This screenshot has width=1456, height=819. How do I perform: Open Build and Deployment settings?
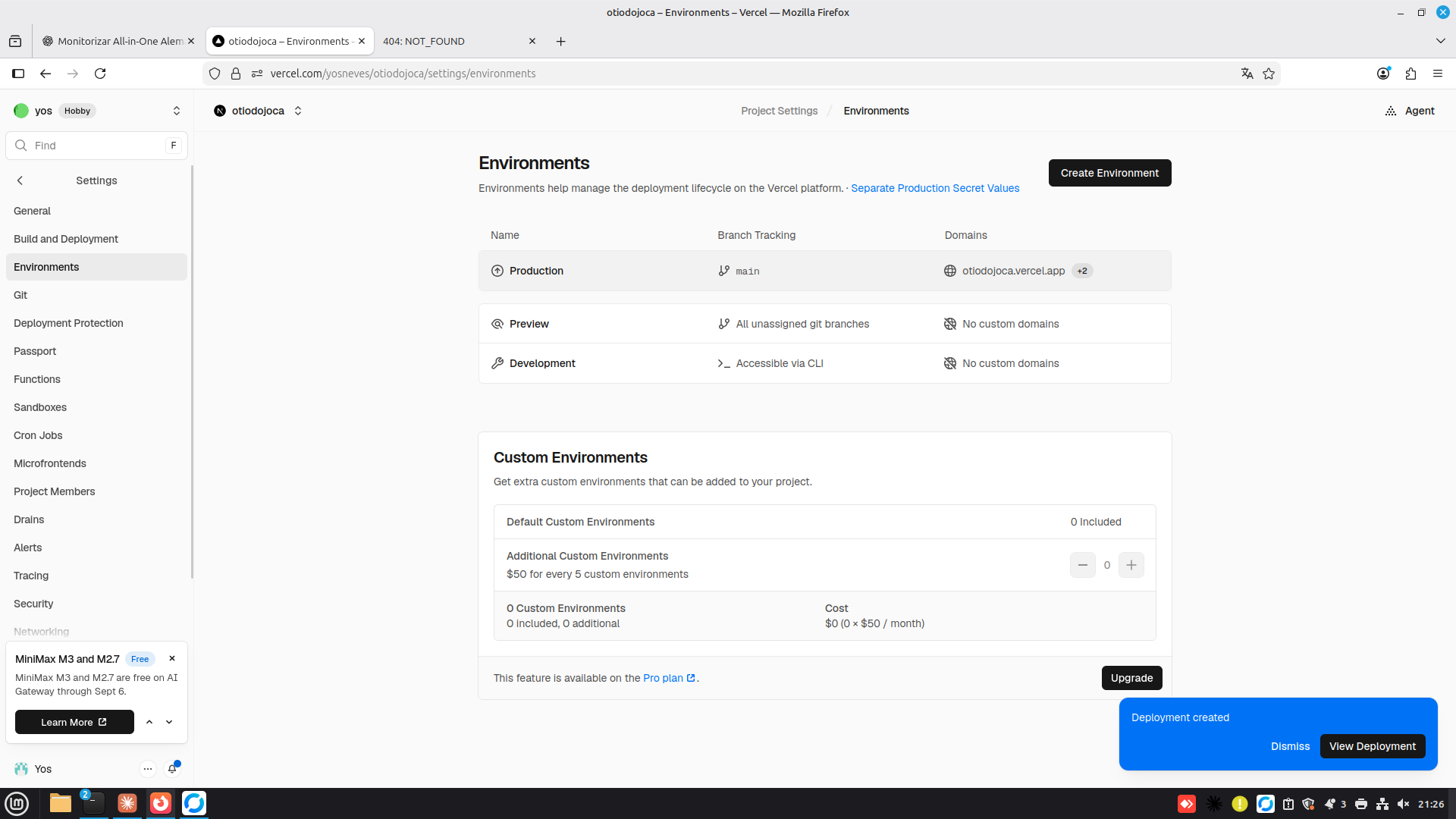pos(96,239)
